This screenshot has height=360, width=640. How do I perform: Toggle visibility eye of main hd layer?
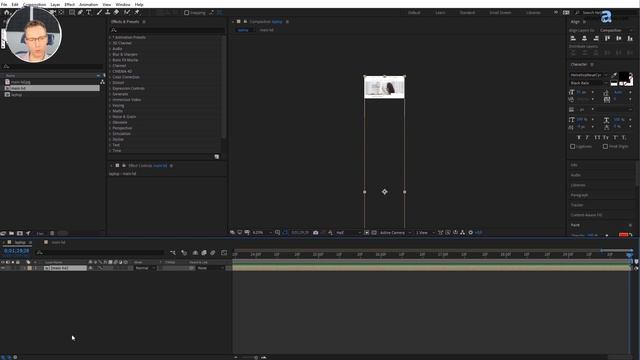pyautogui.click(x=3, y=268)
